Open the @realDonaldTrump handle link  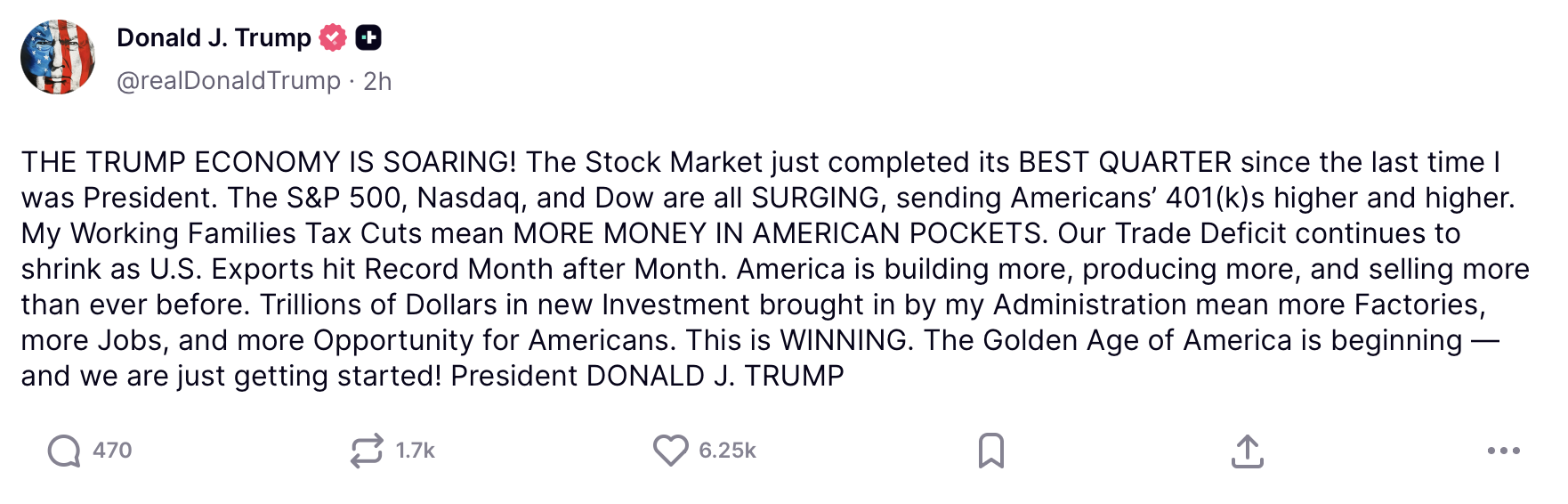(x=229, y=80)
